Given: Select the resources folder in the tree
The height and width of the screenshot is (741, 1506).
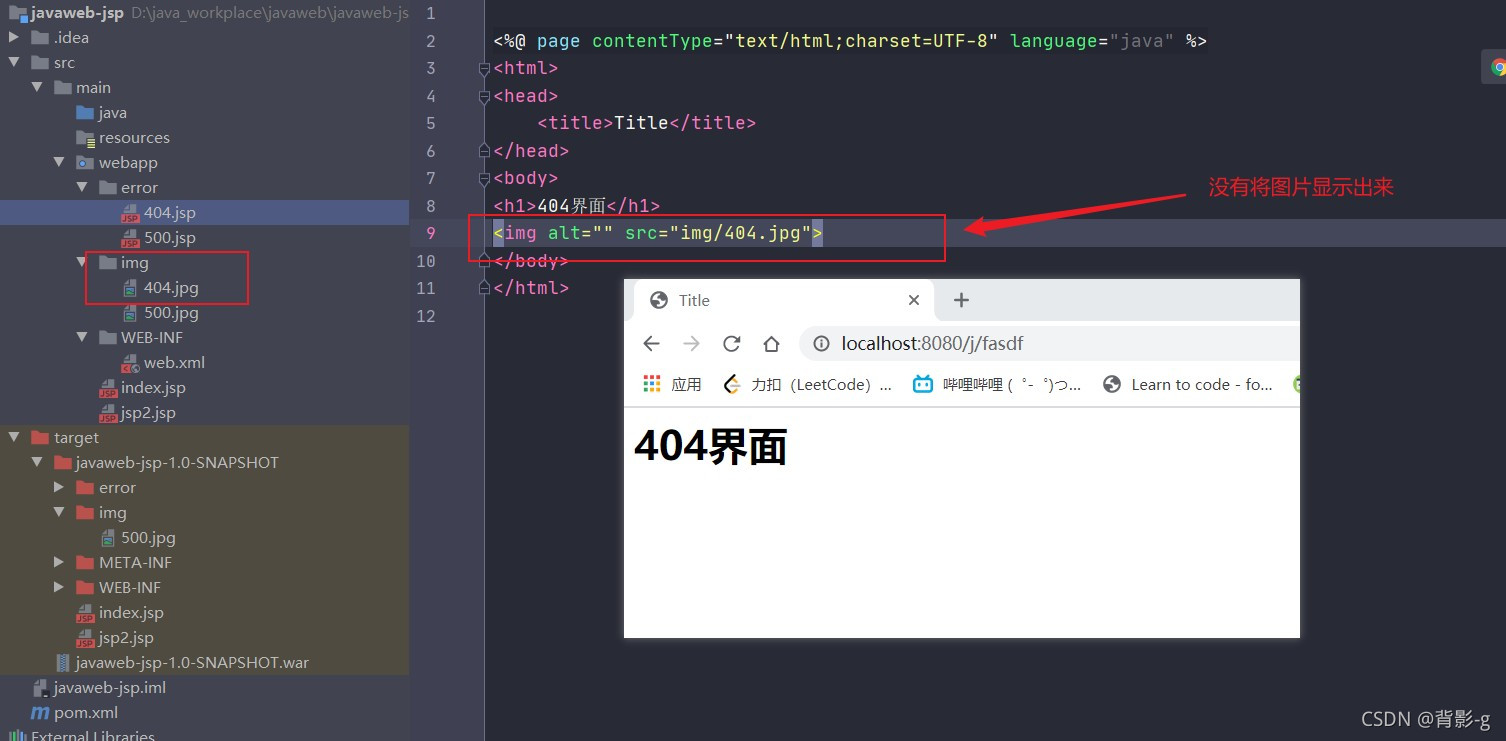Looking at the screenshot, I should click(134, 138).
